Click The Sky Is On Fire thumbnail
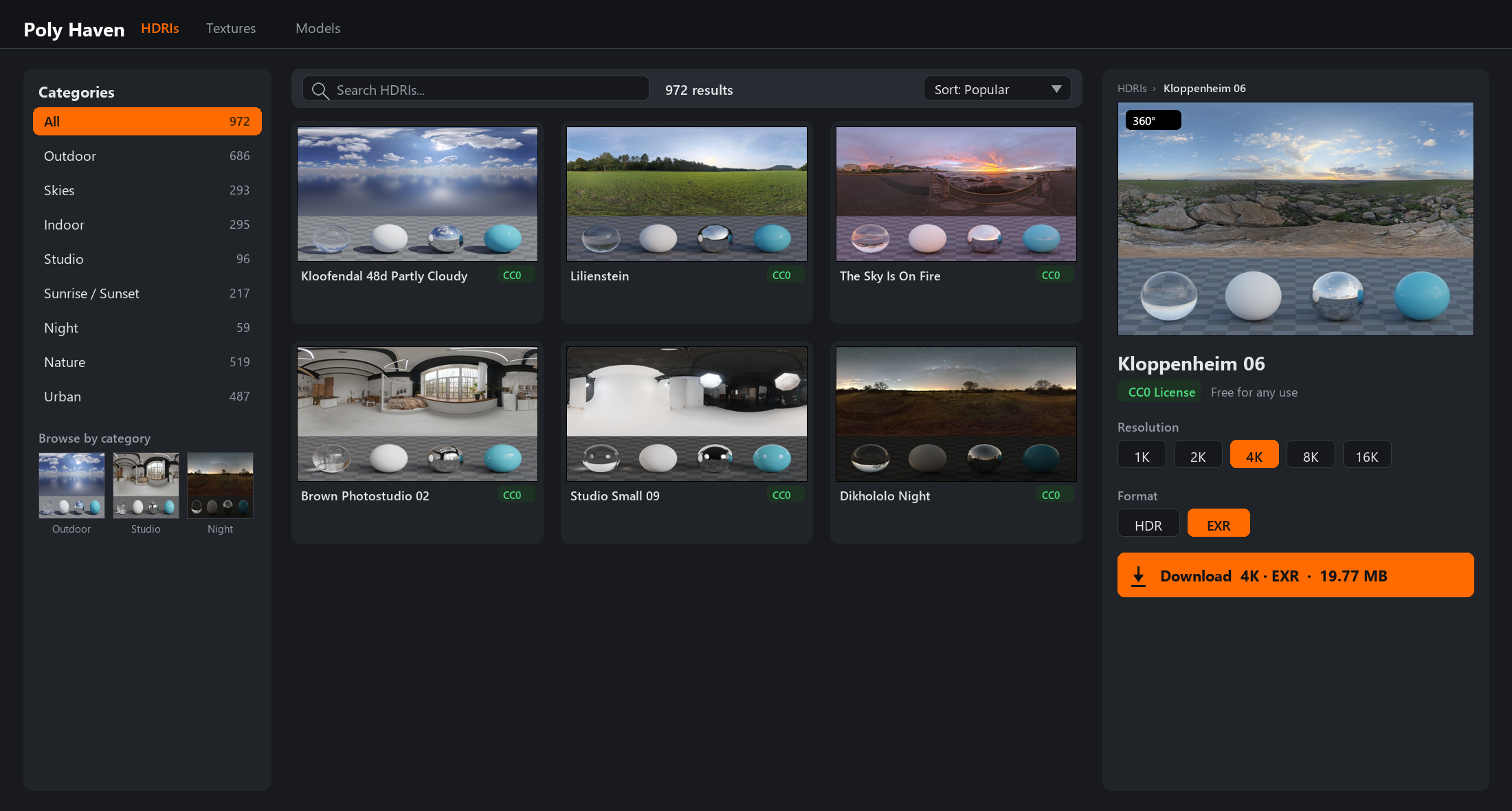The image size is (1512, 811). tap(956, 194)
